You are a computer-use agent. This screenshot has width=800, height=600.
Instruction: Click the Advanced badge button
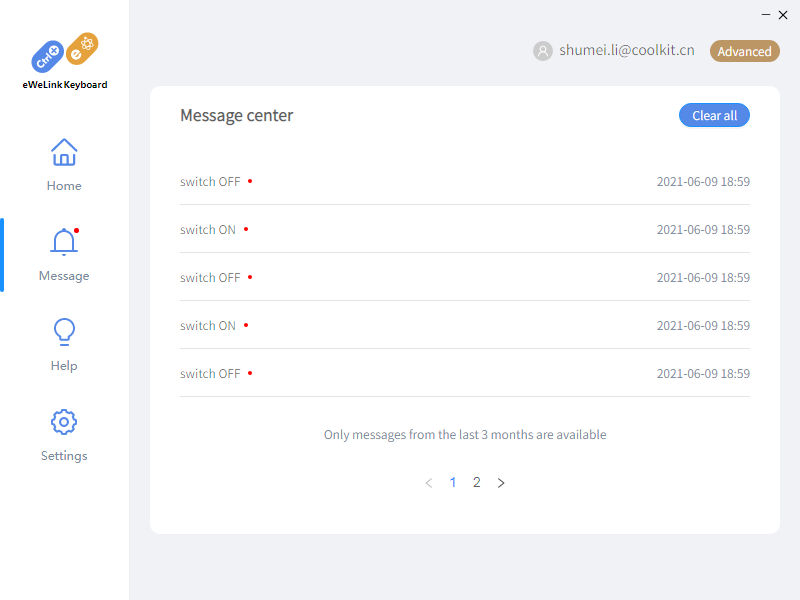pos(744,51)
